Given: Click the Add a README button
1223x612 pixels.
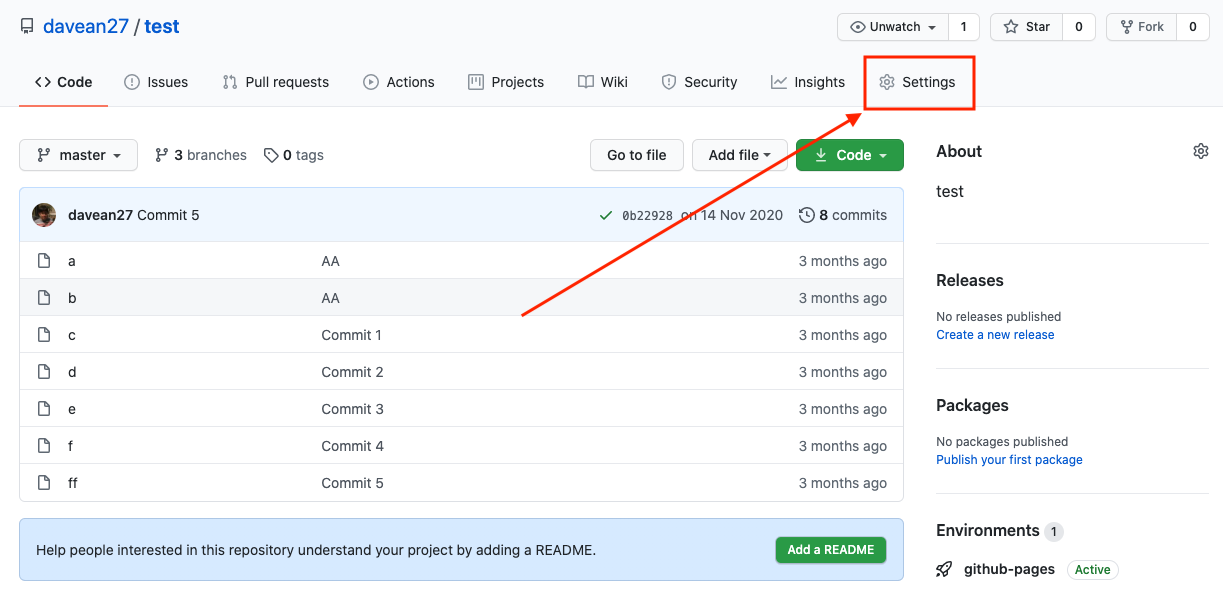Looking at the screenshot, I should (831, 550).
